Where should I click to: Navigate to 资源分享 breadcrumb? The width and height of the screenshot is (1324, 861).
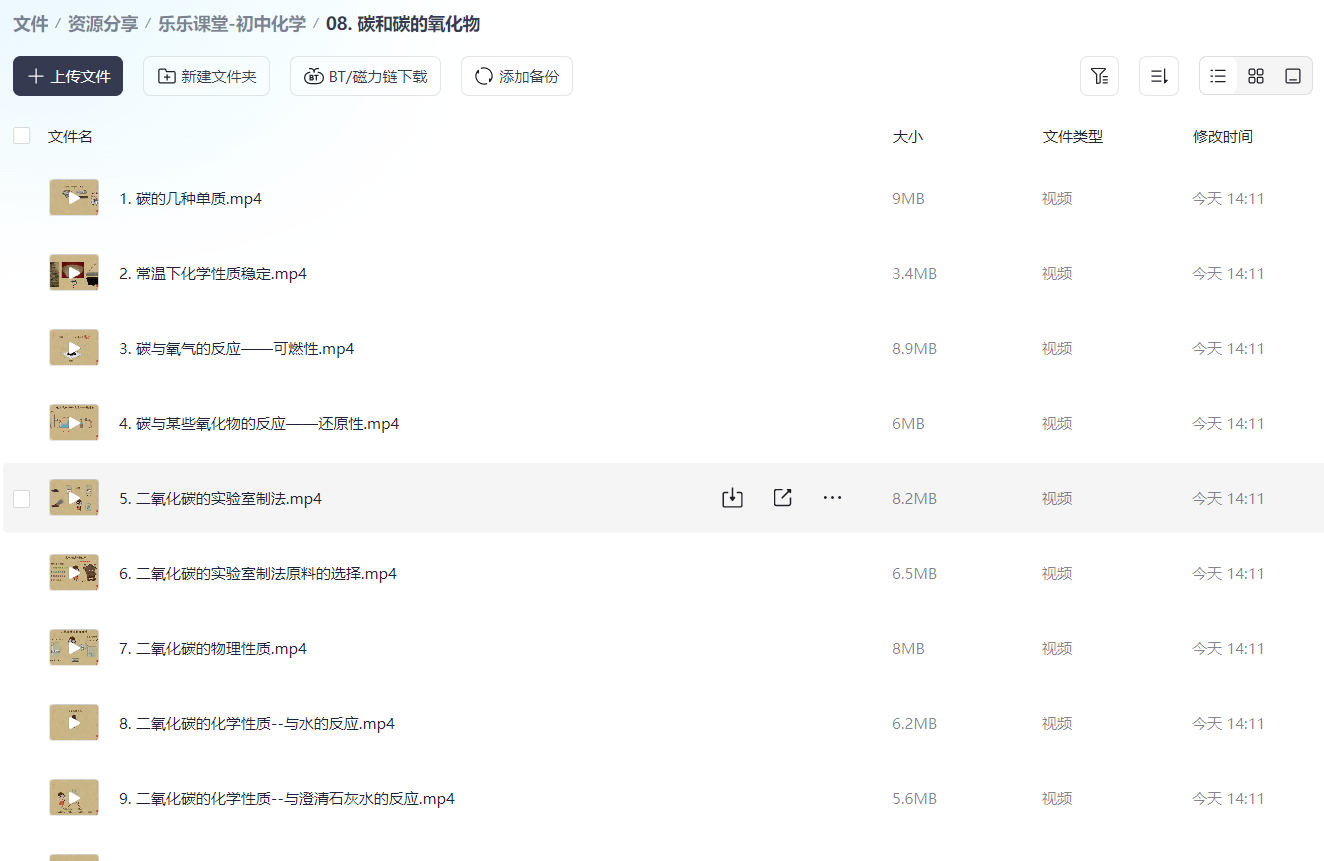(x=104, y=23)
